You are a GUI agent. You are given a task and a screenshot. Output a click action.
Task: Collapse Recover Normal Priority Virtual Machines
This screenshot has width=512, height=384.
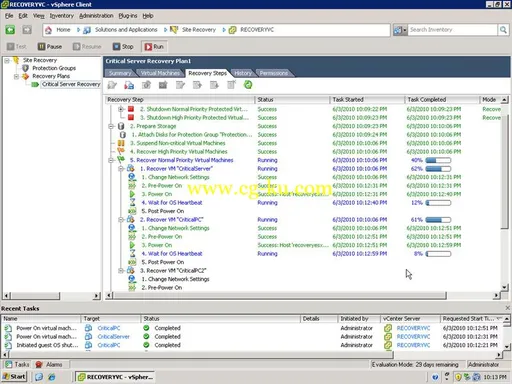[111, 160]
